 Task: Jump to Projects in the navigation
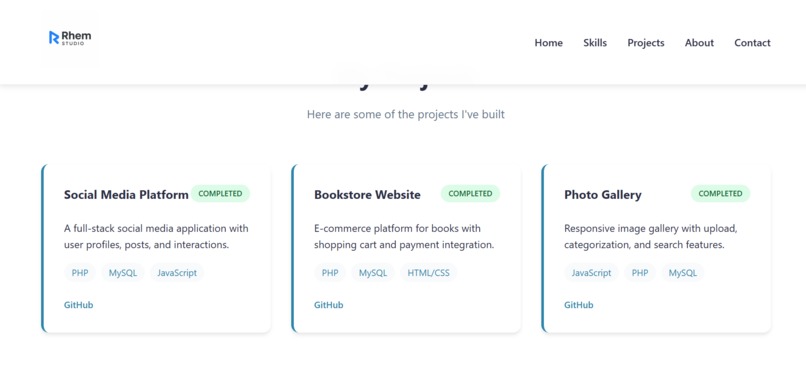[646, 43]
